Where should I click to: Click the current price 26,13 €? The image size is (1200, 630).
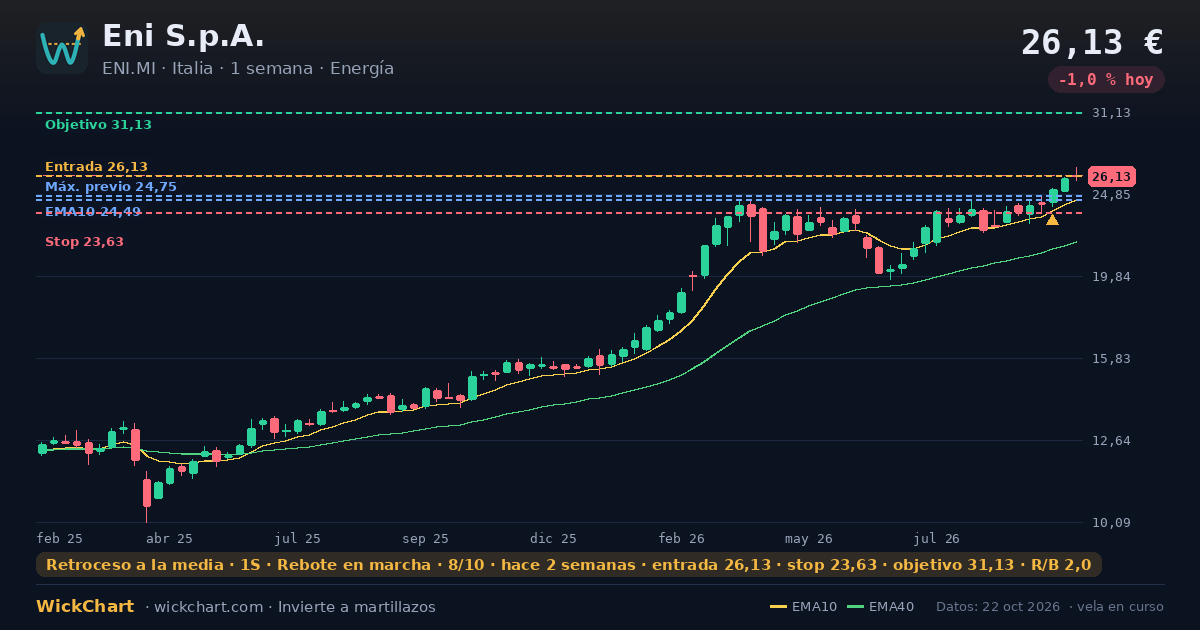click(x=1092, y=43)
